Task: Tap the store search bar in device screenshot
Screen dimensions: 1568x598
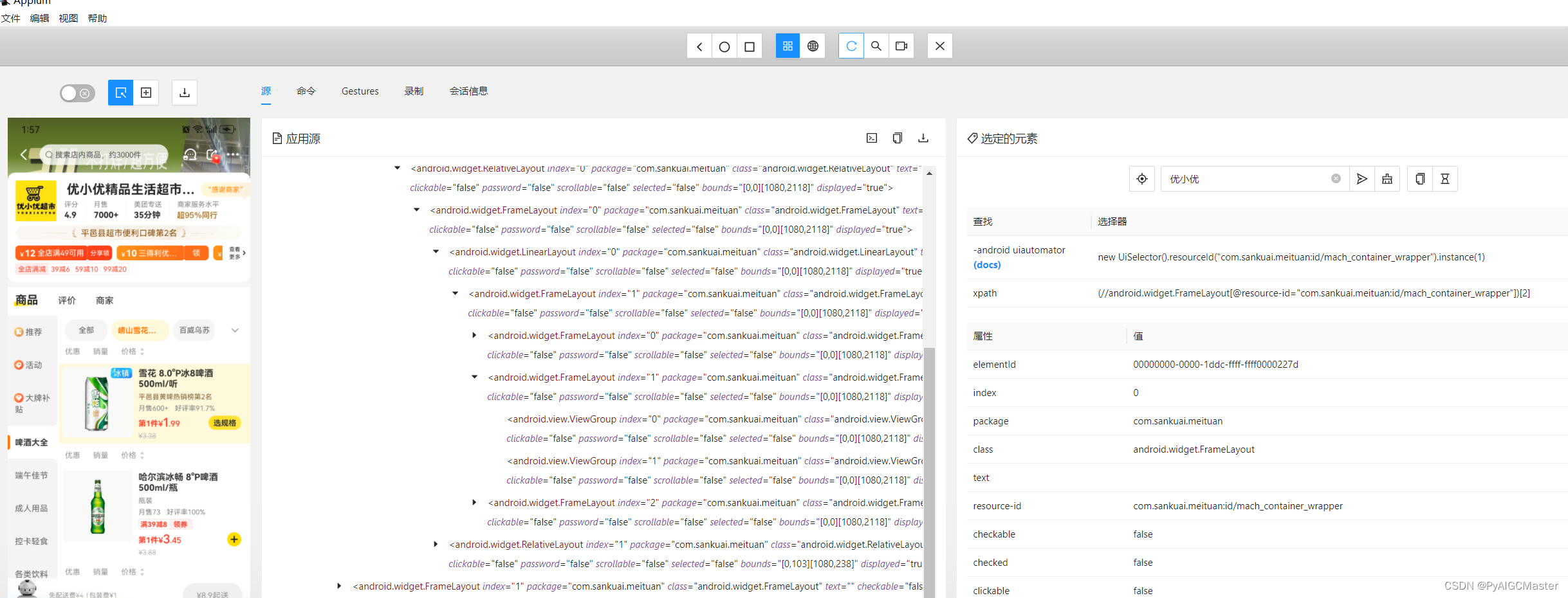Action: (103, 155)
